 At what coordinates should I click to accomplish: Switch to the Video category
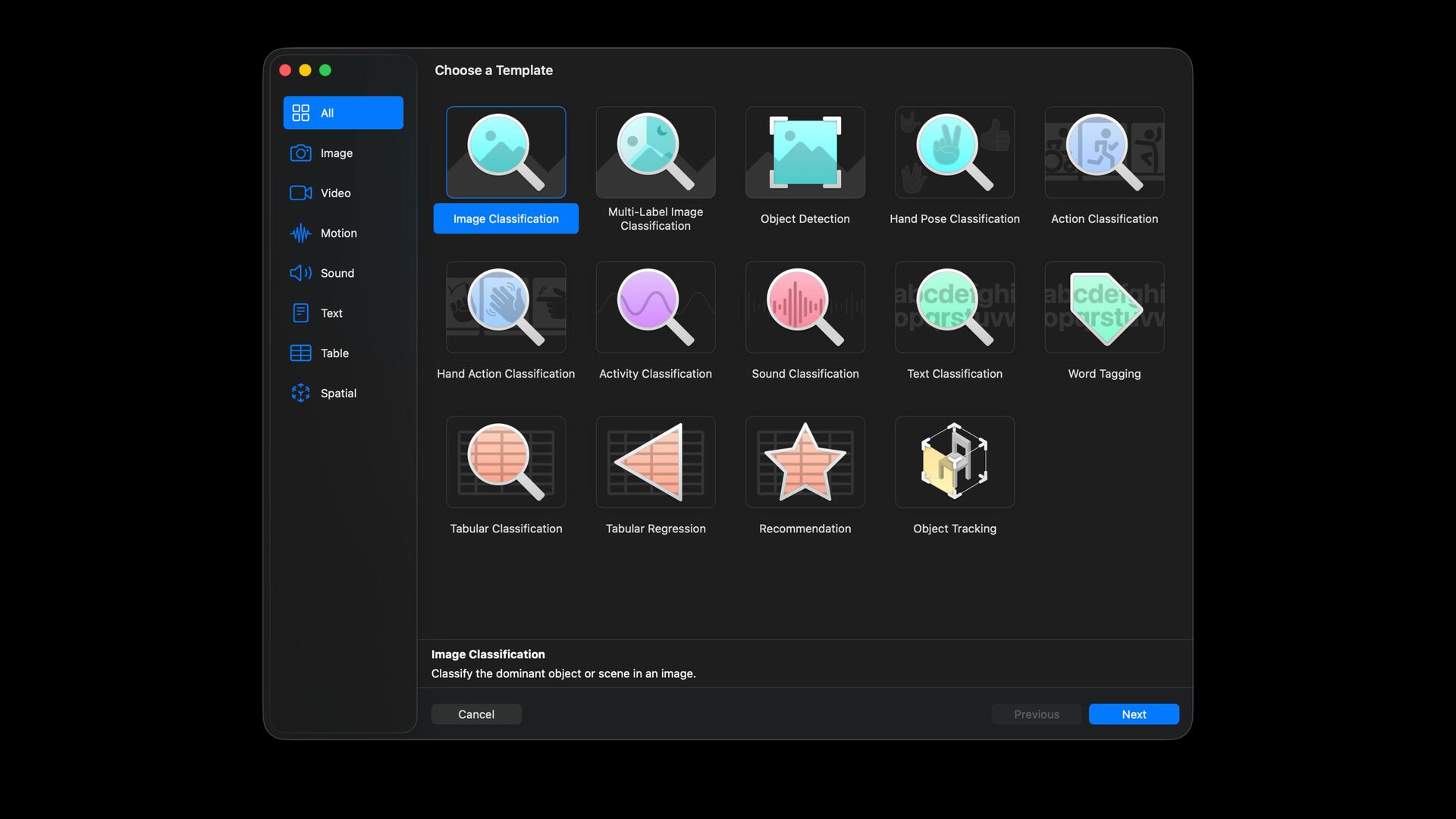[x=335, y=193]
